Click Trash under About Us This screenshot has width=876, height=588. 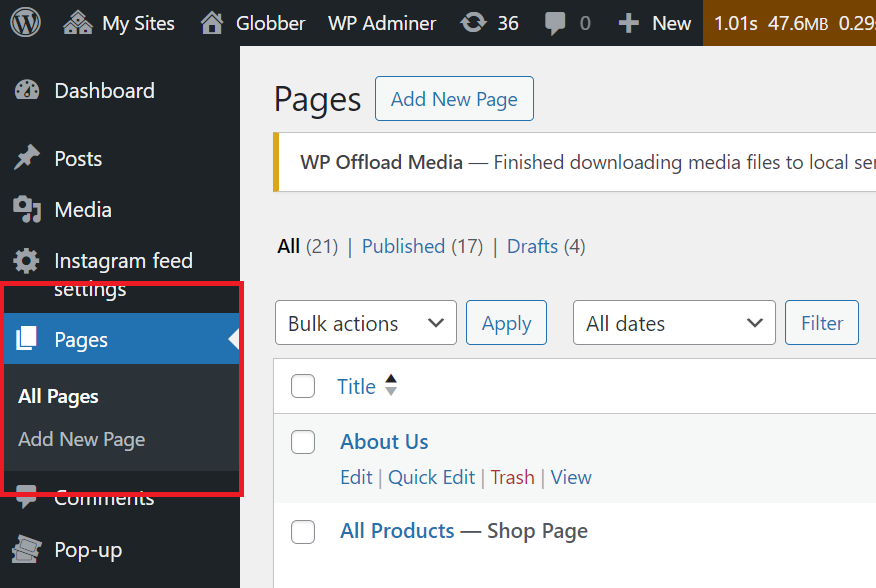pyautogui.click(x=512, y=477)
